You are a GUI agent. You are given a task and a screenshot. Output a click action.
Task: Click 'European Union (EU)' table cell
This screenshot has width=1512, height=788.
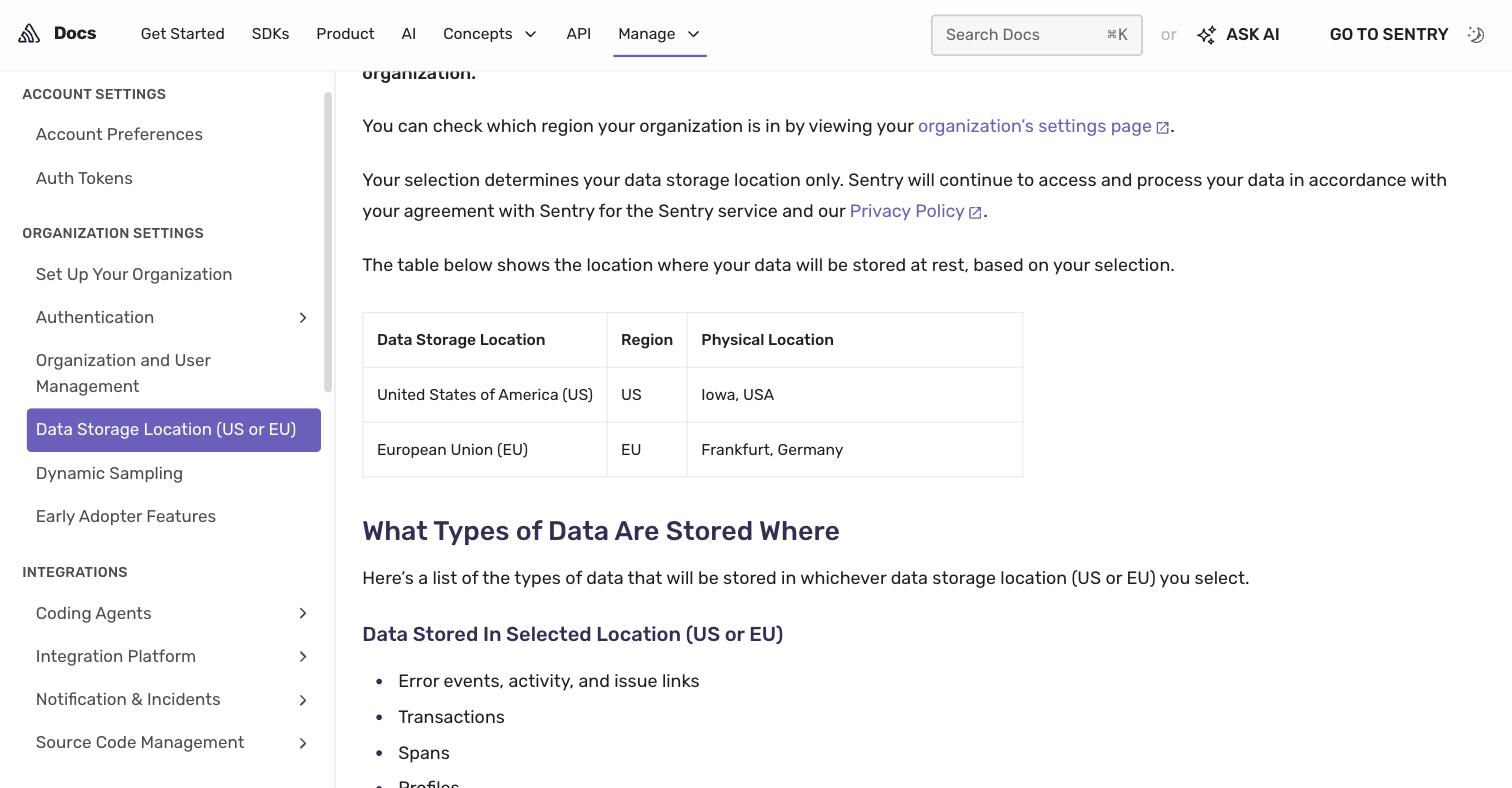(485, 450)
